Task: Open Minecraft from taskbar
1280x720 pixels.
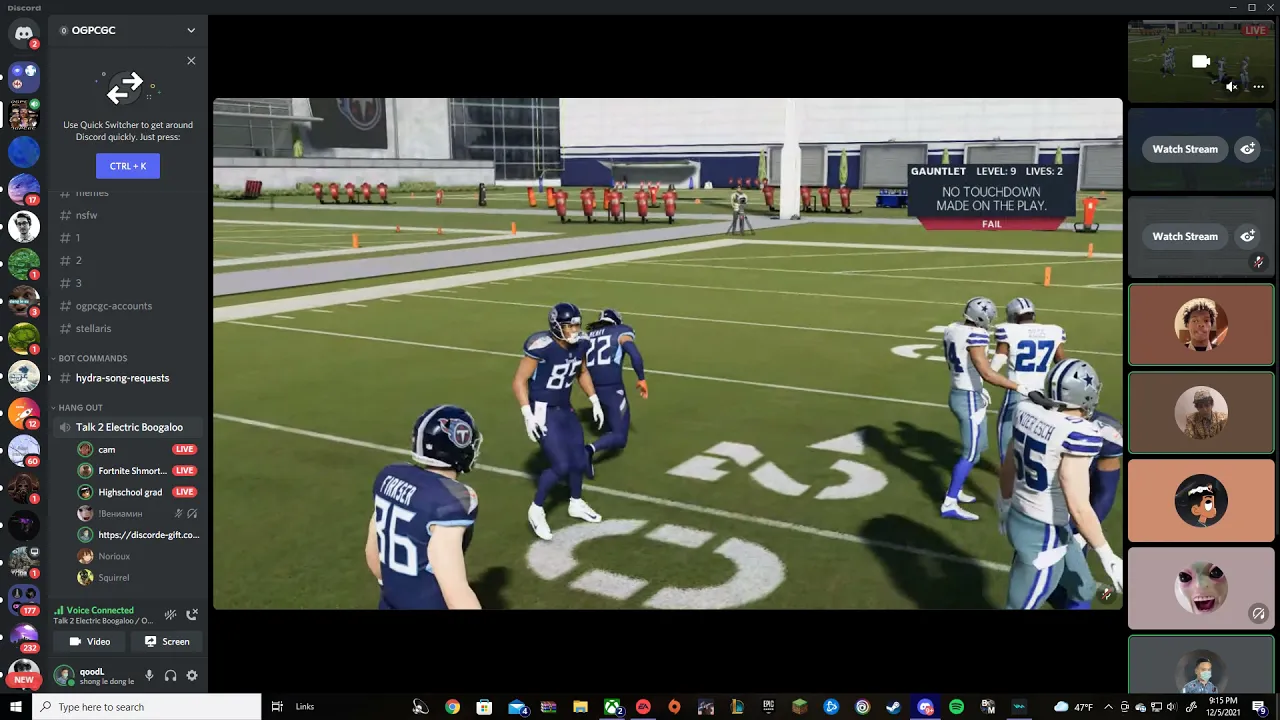Action: tap(799, 707)
